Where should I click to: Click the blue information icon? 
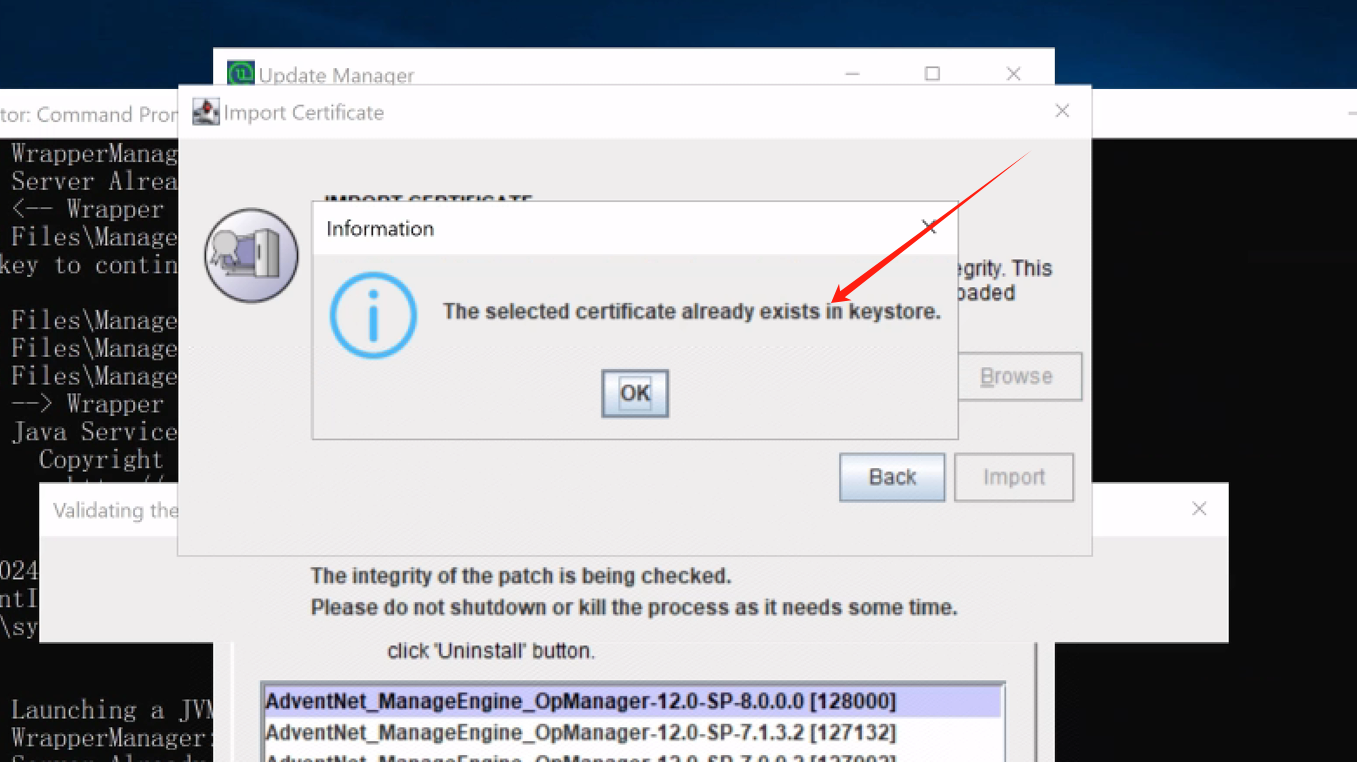[373, 316]
